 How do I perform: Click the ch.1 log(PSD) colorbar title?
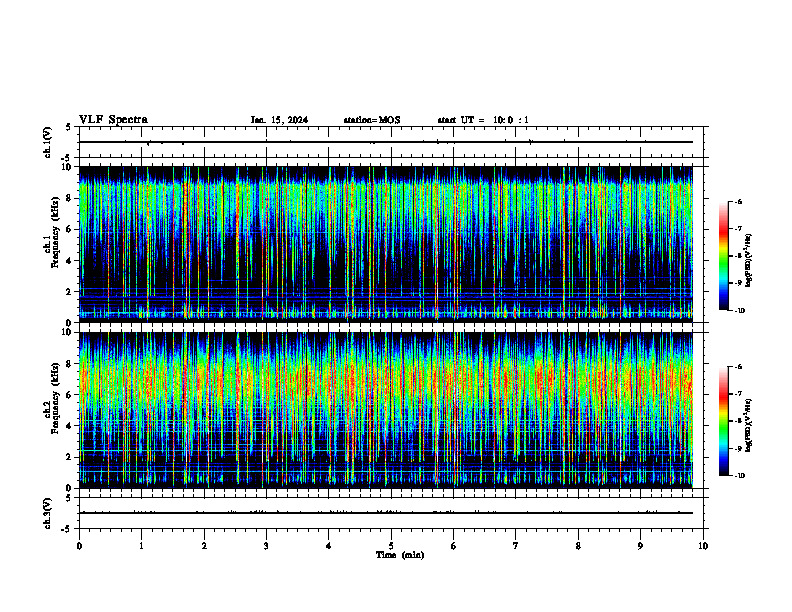pyautogui.click(x=749, y=260)
